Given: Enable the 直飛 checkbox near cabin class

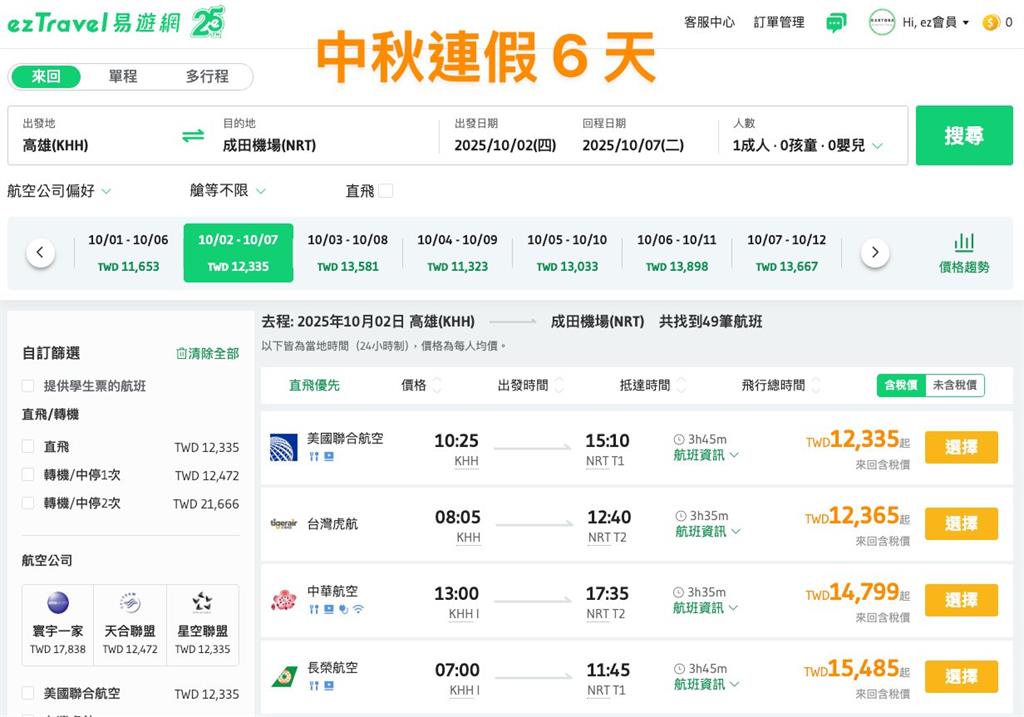Looking at the screenshot, I should coord(385,191).
